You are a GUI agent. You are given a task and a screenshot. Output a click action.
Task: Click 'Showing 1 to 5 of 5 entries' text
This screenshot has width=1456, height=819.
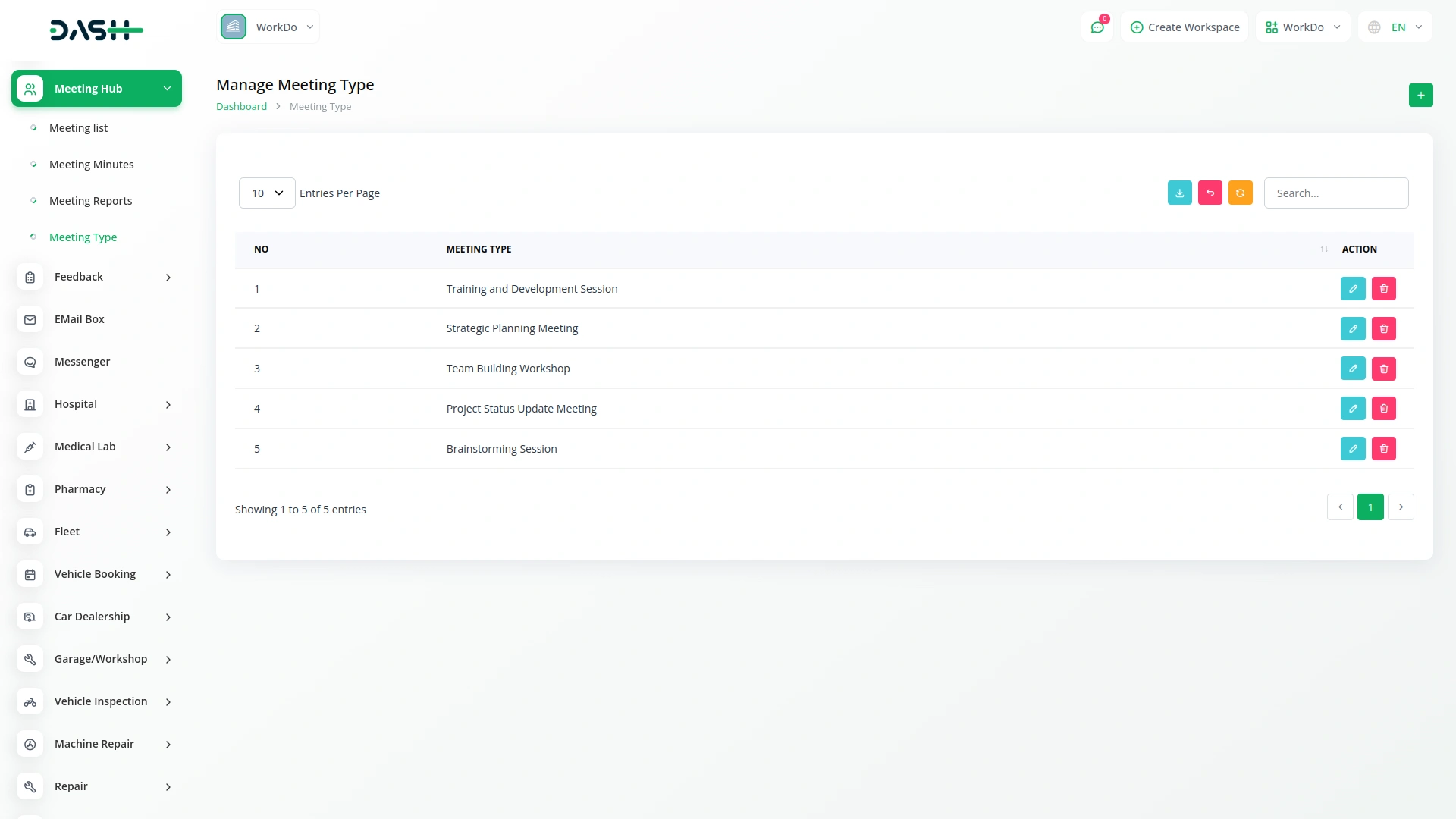tap(300, 510)
